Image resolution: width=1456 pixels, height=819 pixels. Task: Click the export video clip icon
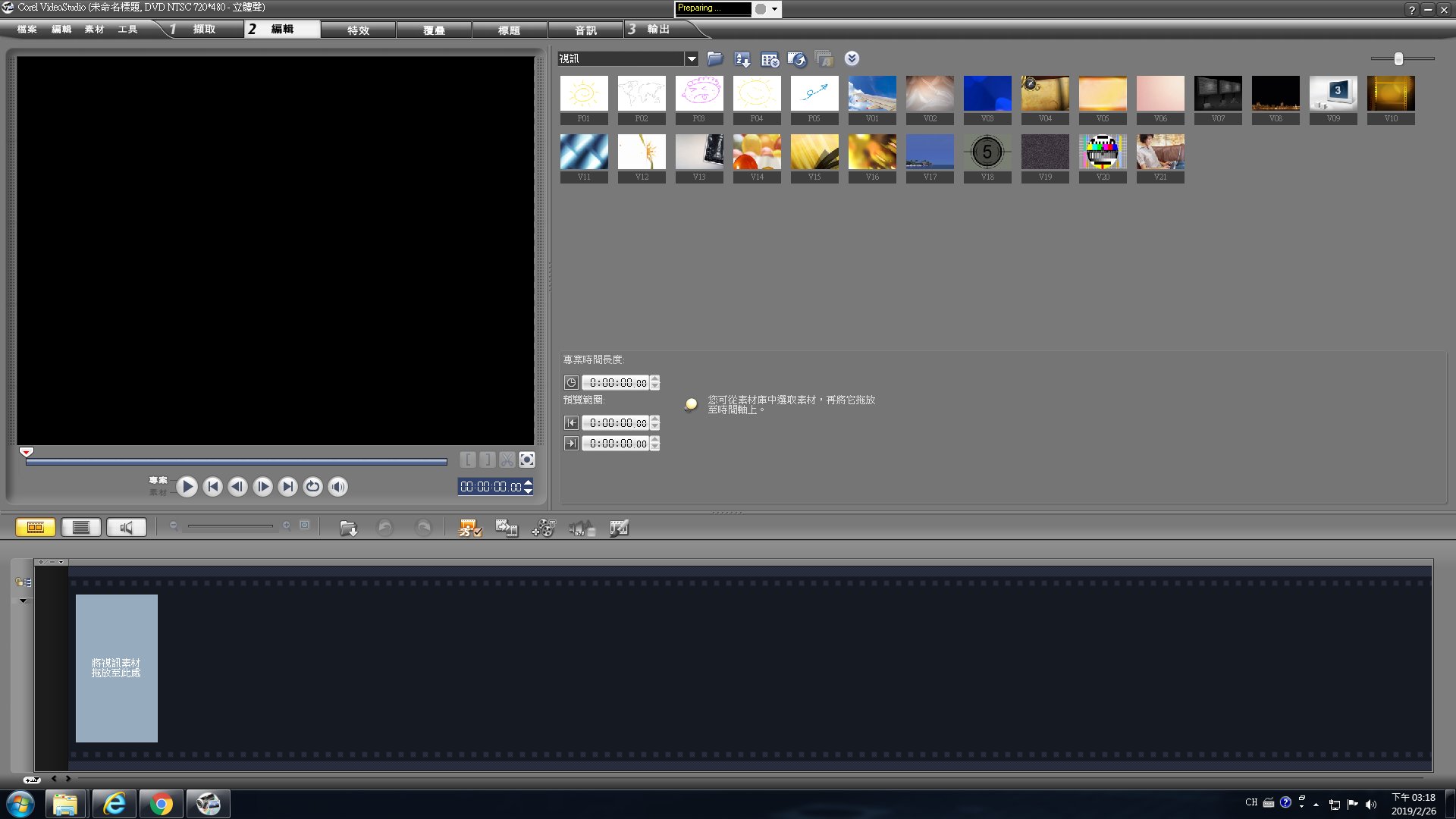(797, 59)
